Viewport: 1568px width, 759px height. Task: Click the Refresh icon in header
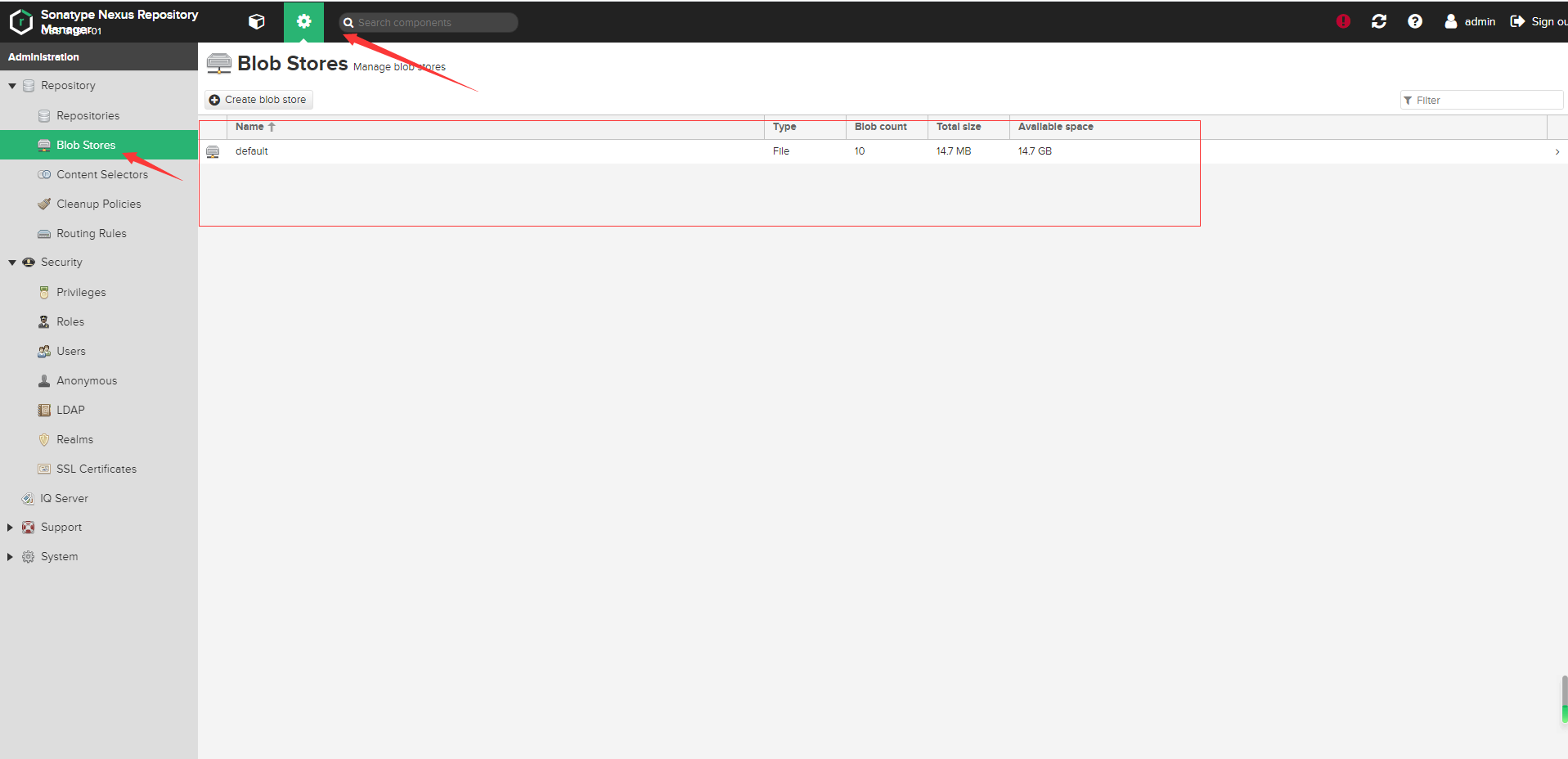(1379, 21)
